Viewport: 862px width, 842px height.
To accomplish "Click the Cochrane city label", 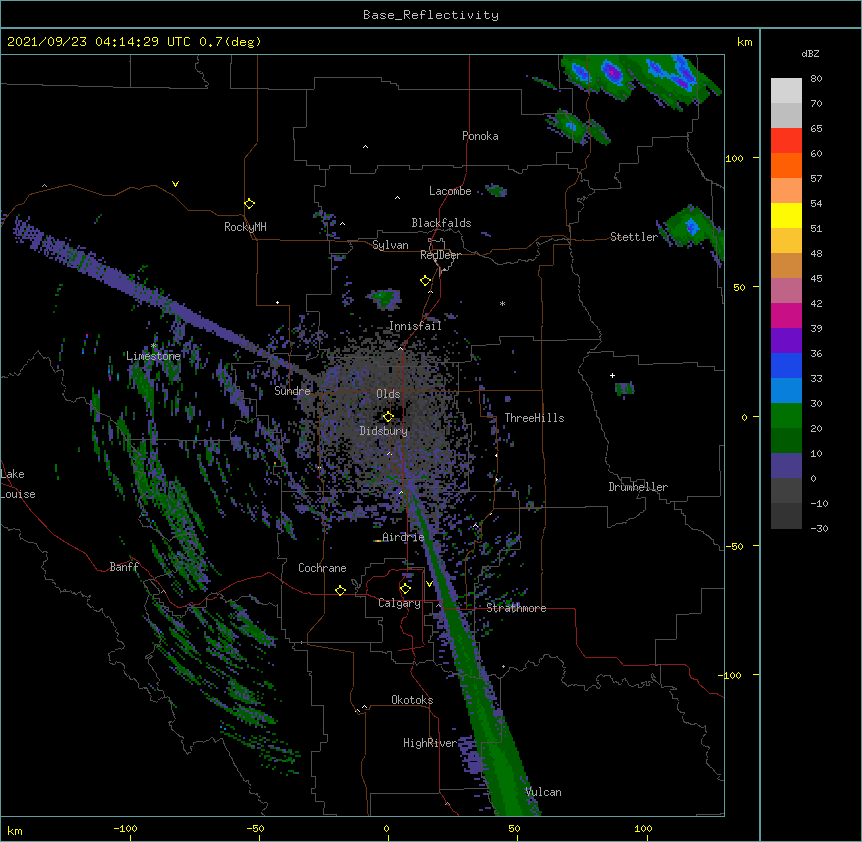I will point(322,568).
